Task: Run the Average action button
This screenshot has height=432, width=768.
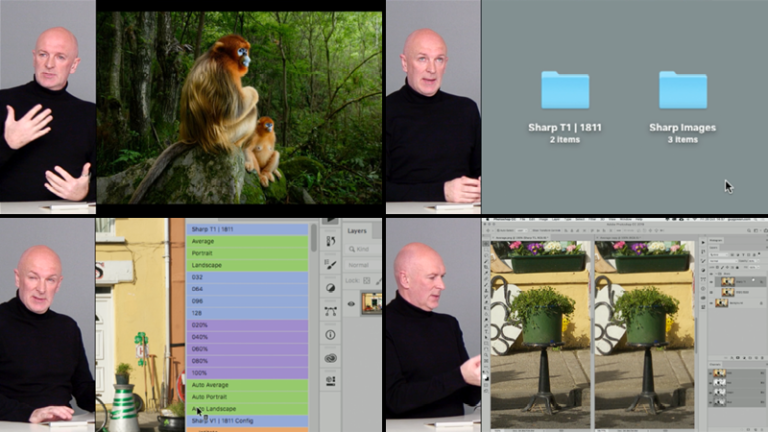Action: pyautogui.click(x=247, y=240)
